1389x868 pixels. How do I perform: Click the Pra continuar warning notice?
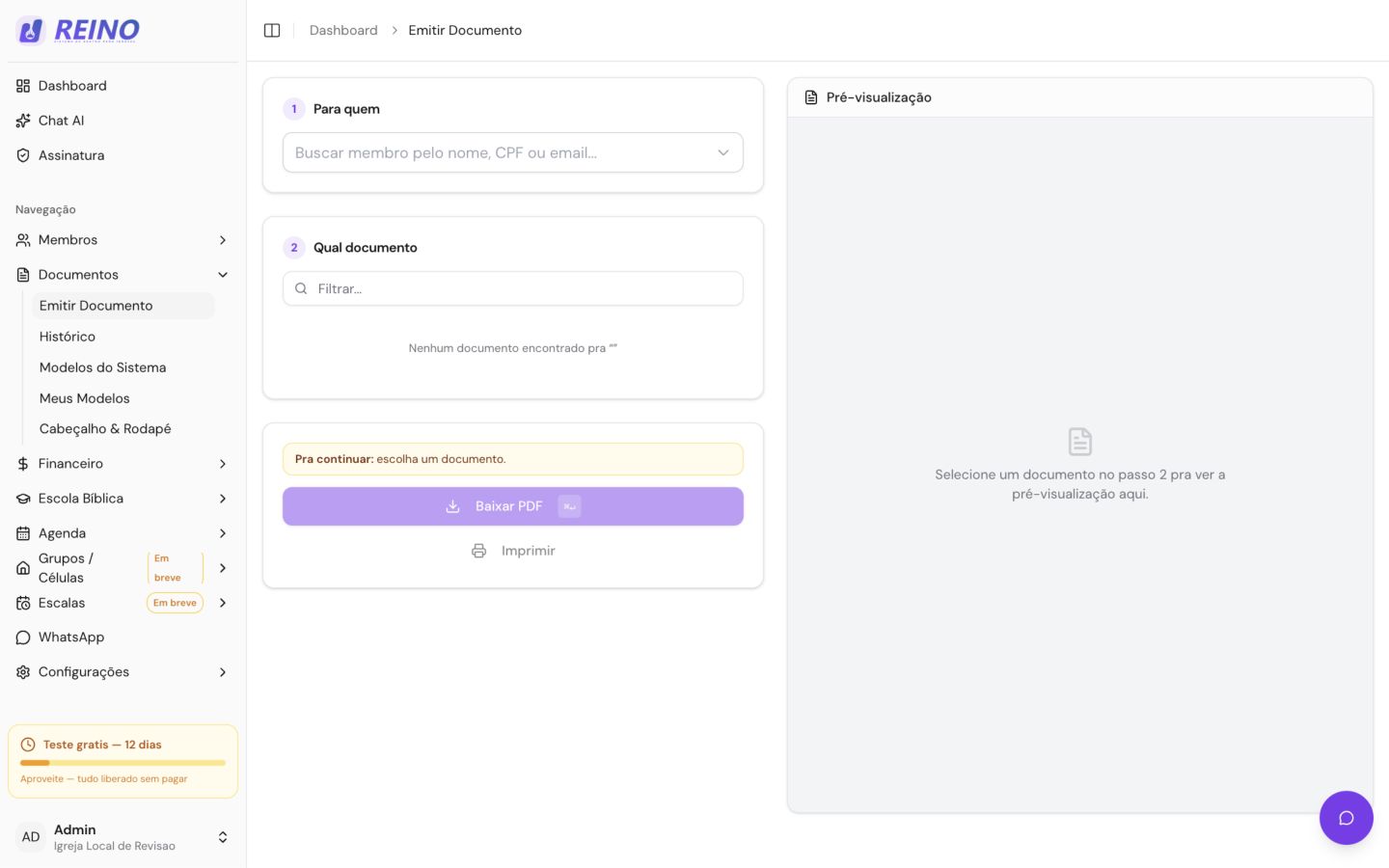(x=513, y=459)
